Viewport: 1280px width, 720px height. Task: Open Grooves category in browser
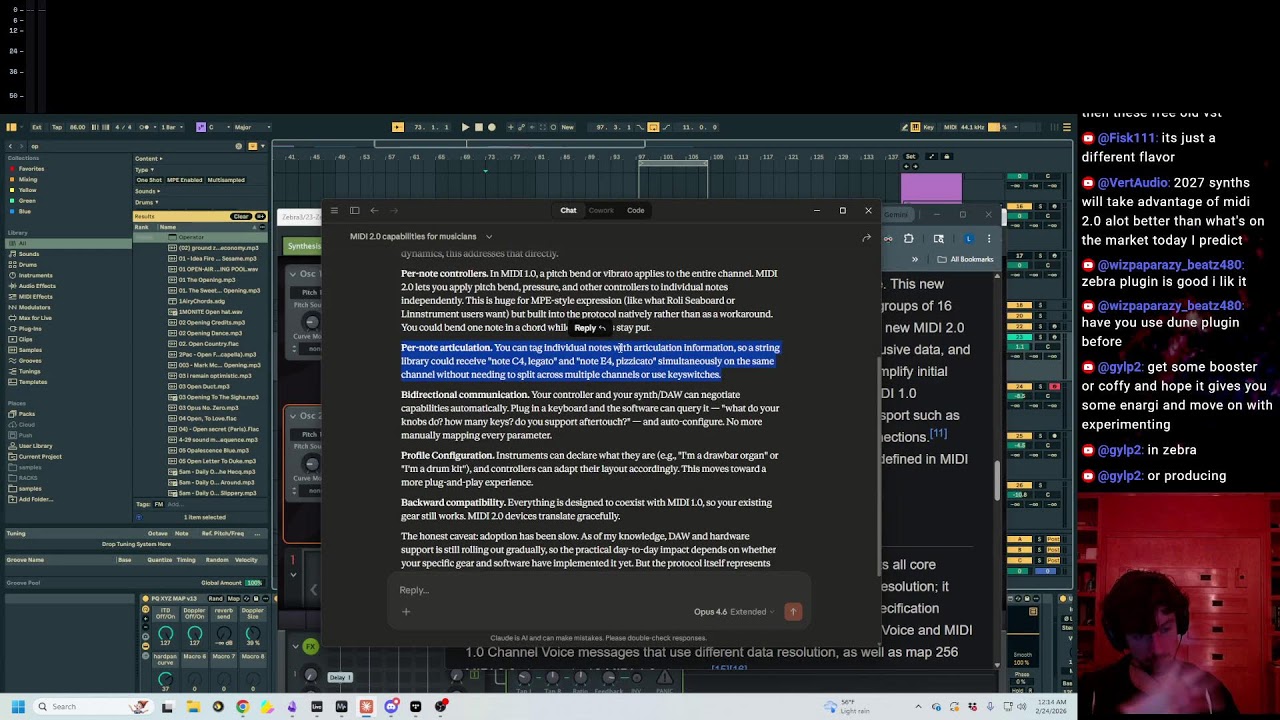pos(30,361)
